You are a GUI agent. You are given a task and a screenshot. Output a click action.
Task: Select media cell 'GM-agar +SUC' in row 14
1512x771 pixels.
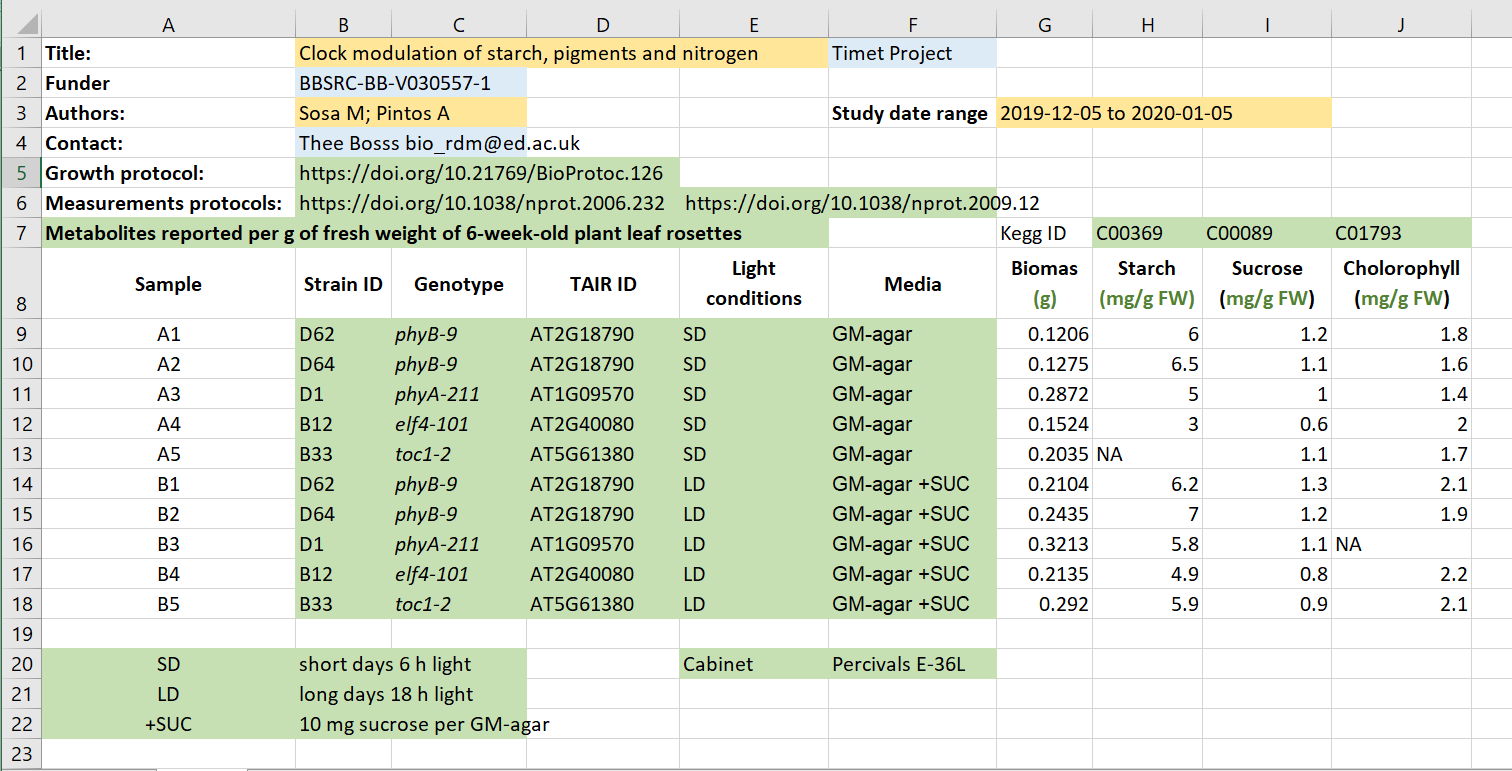tap(912, 484)
